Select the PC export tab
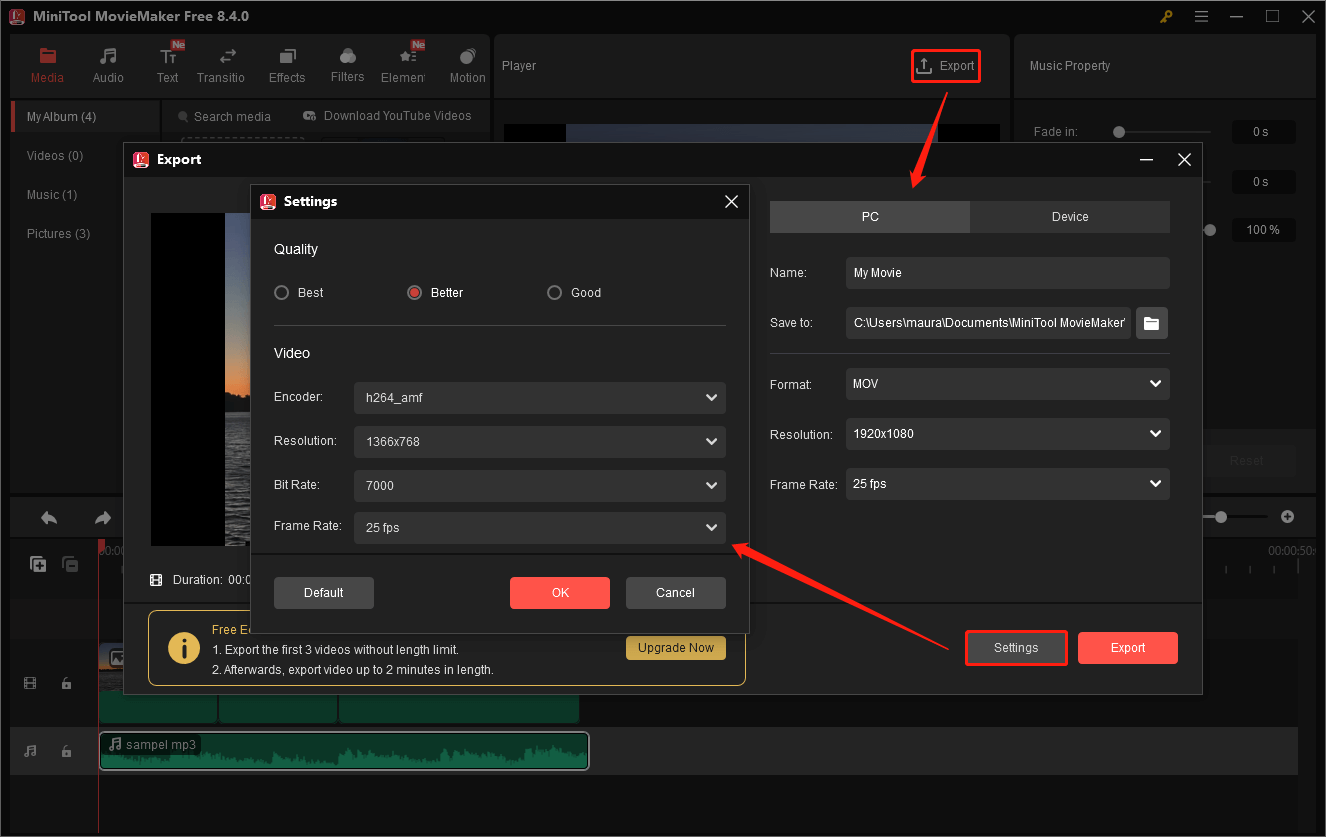This screenshot has height=837, width=1326. coord(869,216)
